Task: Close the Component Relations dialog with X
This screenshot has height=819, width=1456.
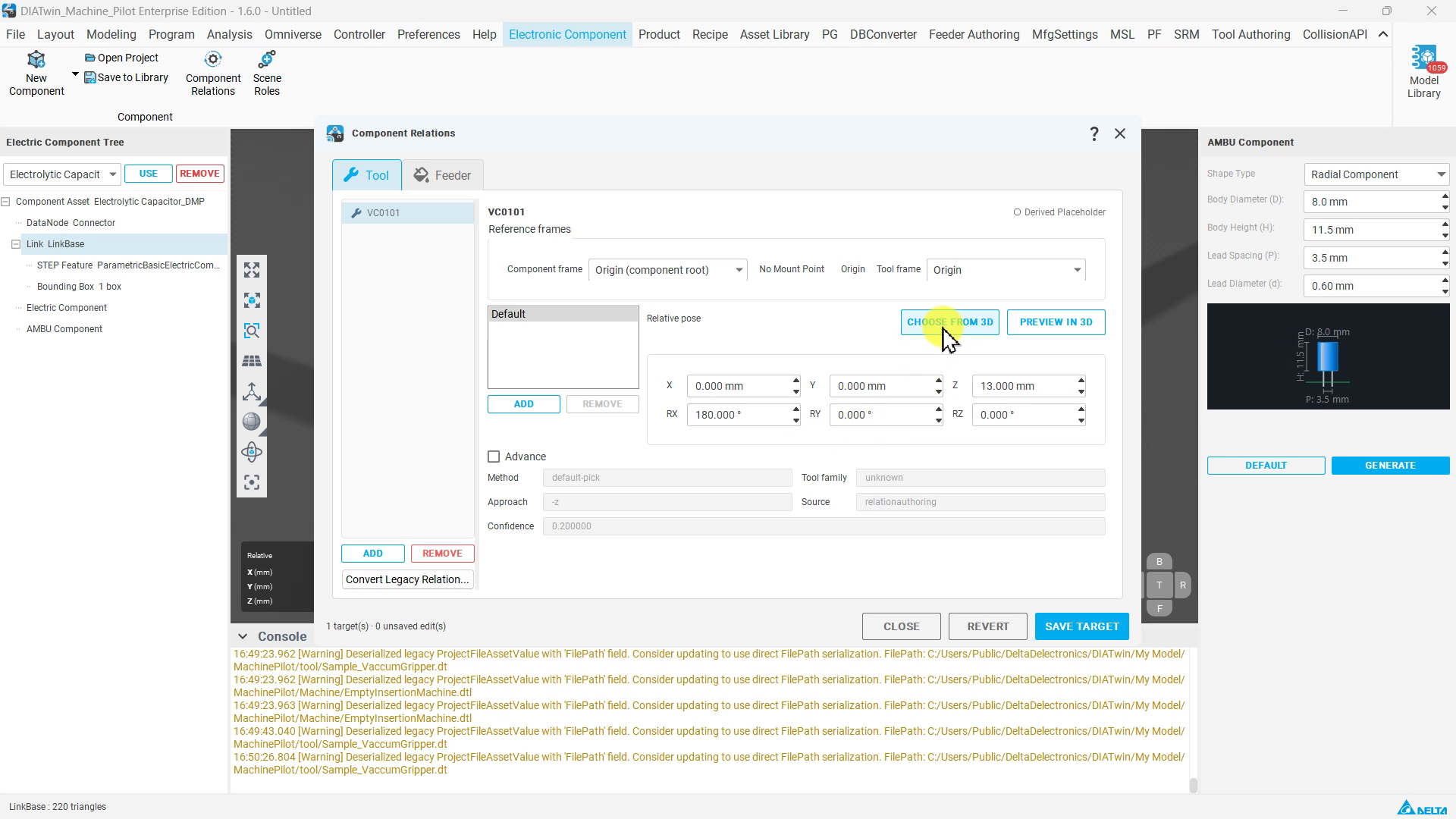Action: click(x=1120, y=133)
